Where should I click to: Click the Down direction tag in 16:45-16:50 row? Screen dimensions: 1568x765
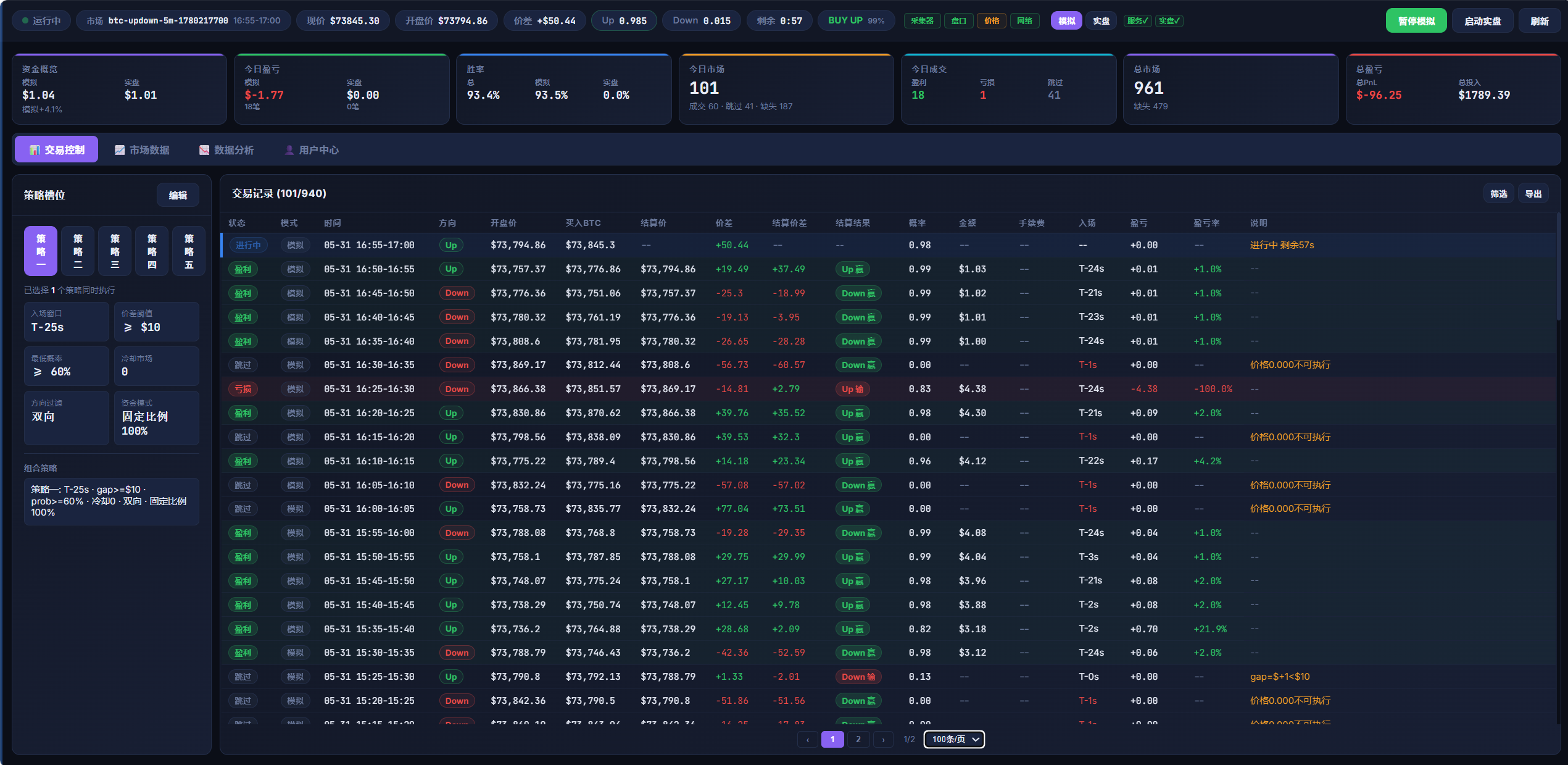457,293
